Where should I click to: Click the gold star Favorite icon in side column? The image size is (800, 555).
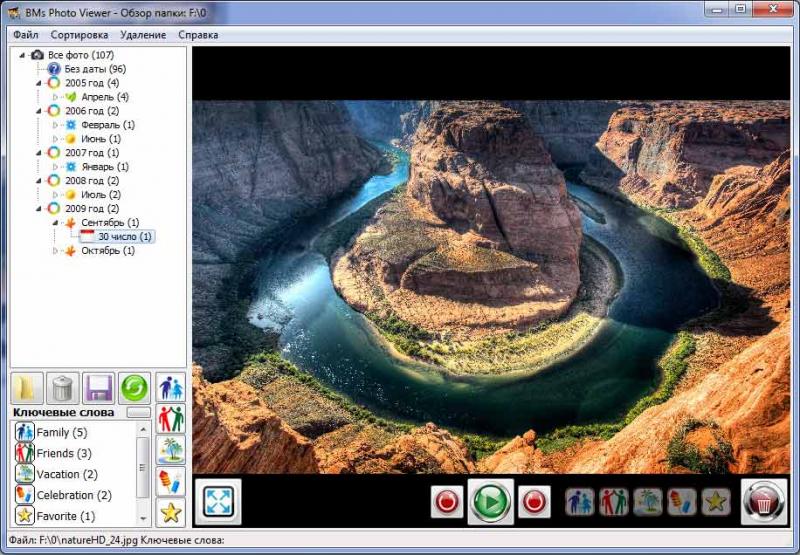(170, 512)
